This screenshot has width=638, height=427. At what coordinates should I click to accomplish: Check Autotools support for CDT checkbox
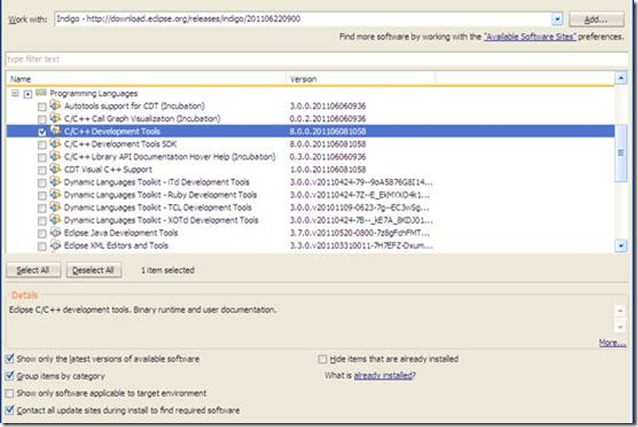(x=42, y=107)
